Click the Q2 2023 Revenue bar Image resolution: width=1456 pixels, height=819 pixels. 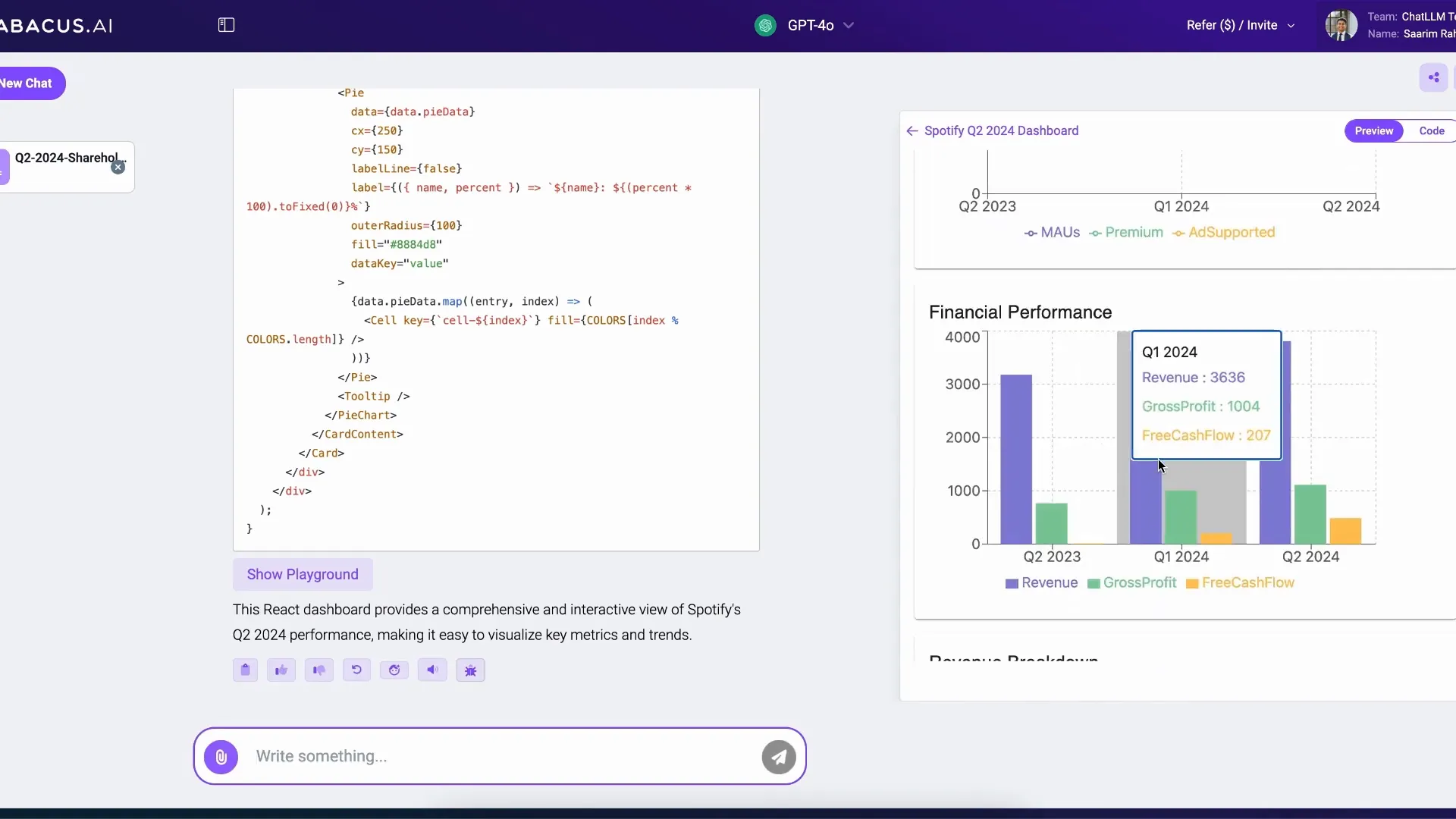coord(1016,460)
